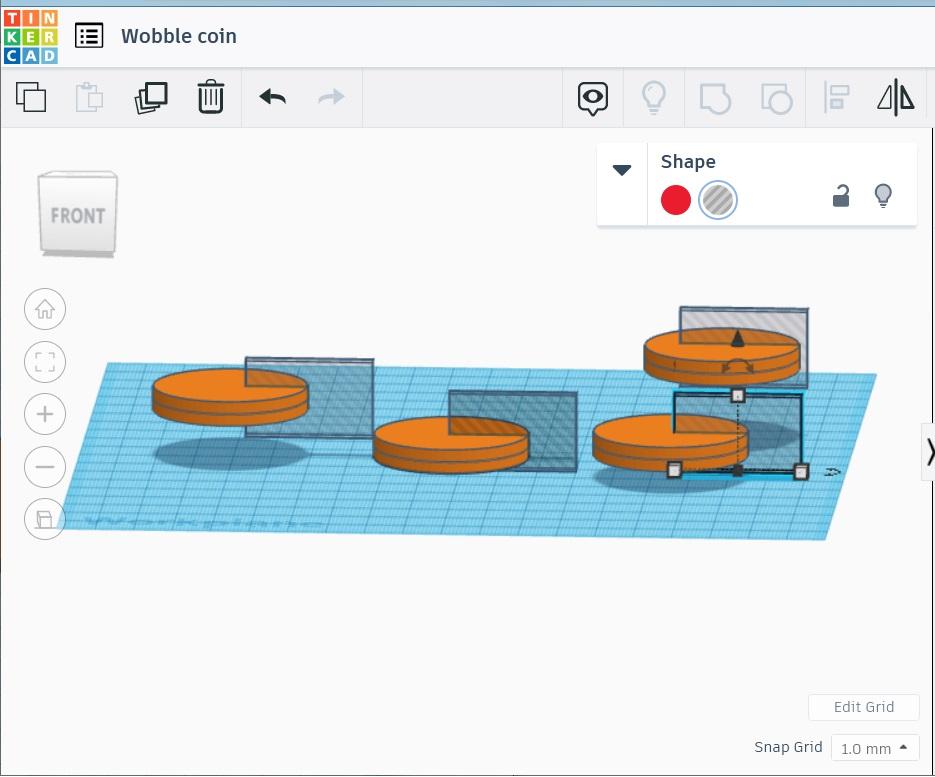Open the Notes tool eye bubble icon
Screen dimensions: 935x777
point(593,98)
